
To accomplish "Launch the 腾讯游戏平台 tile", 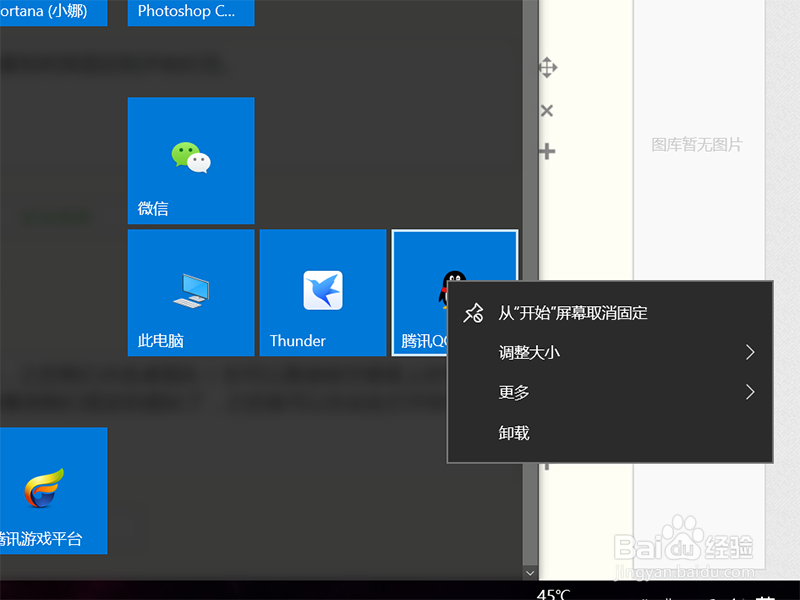I will [54, 490].
